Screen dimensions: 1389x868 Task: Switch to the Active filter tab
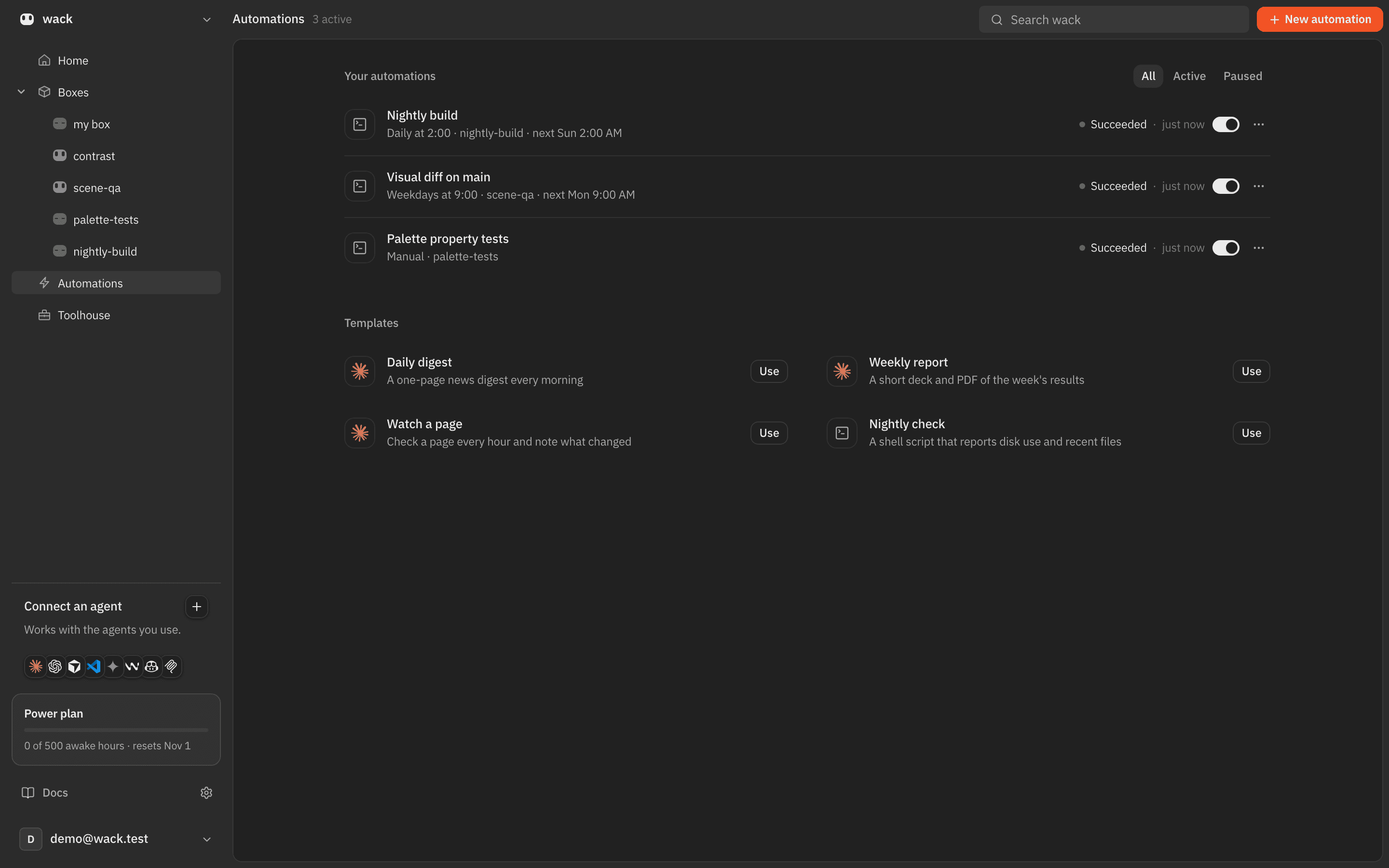[x=1189, y=76]
